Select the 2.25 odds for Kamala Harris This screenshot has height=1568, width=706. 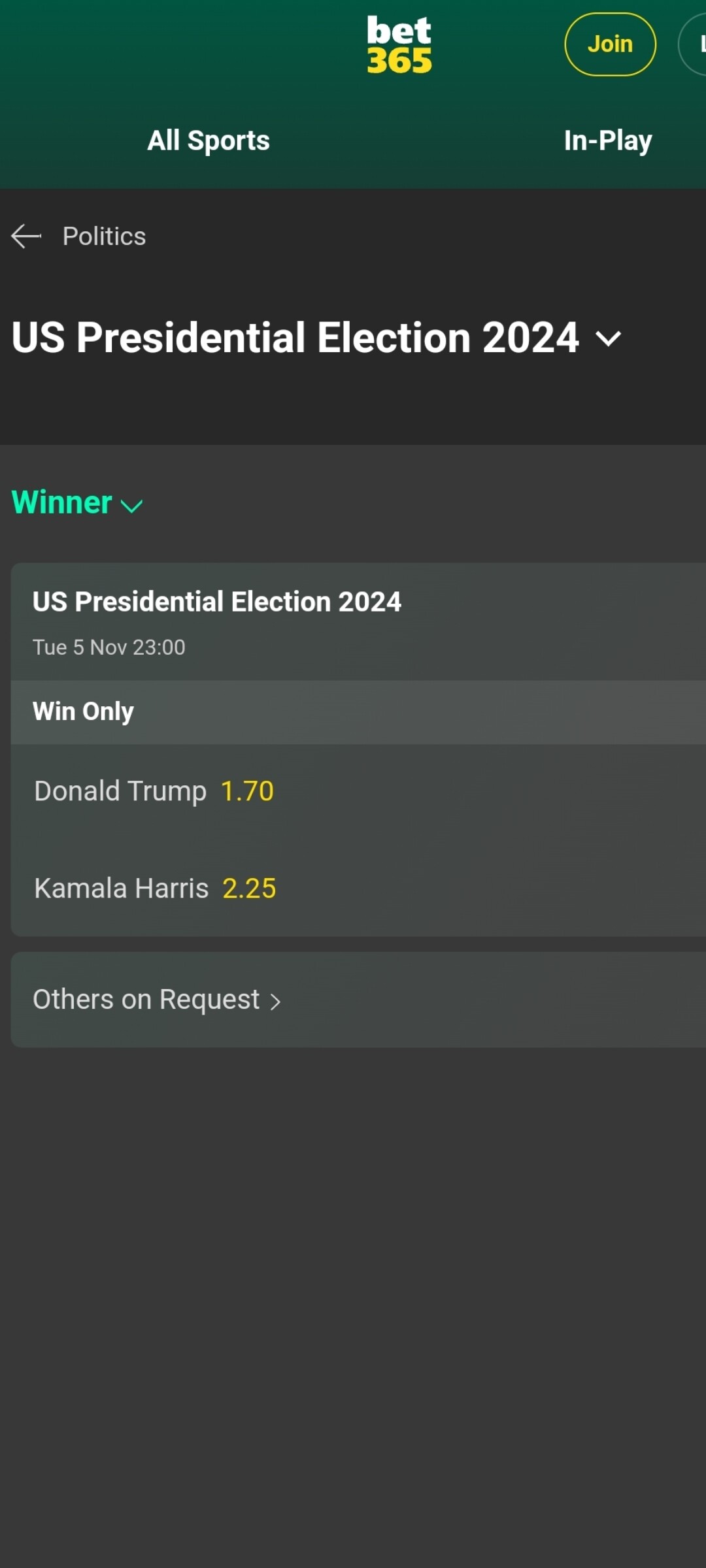[249, 889]
